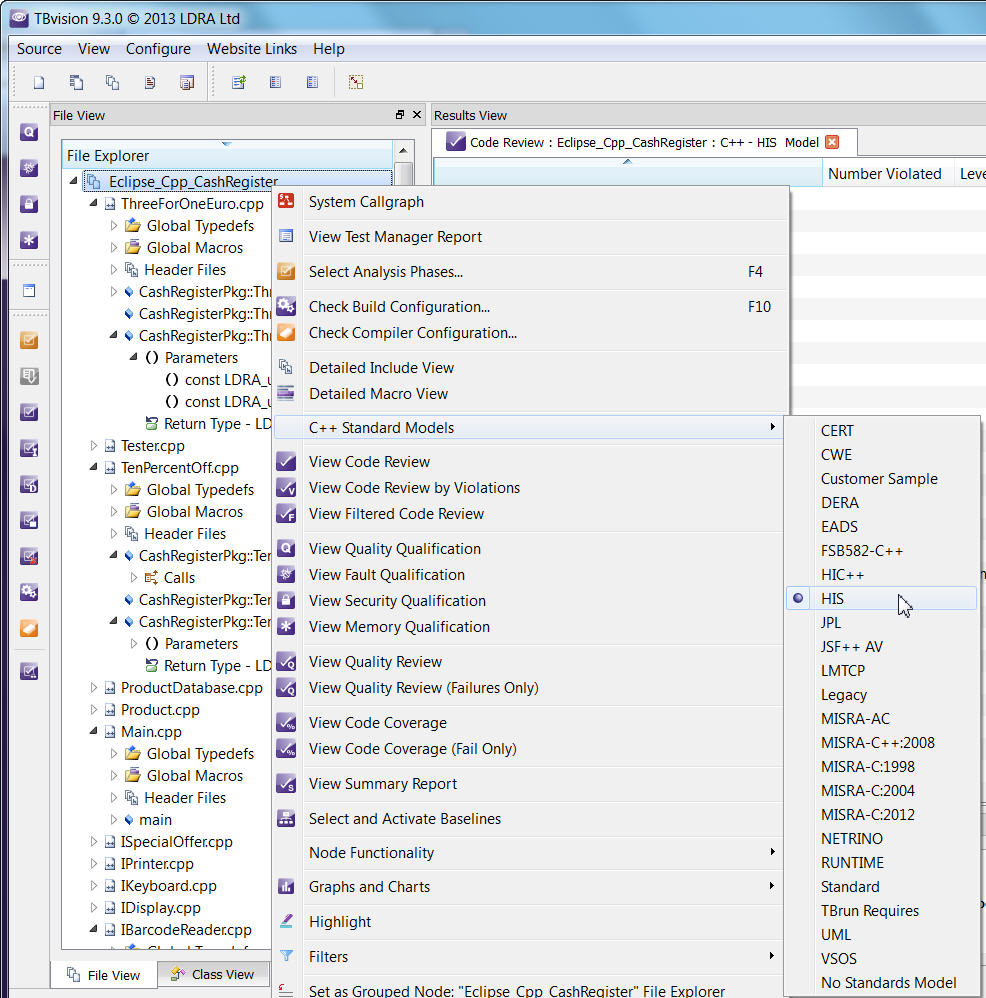This screenshot has width=986, height=998.
Task: Choose No Standards Model option
Action: (888, 983)
